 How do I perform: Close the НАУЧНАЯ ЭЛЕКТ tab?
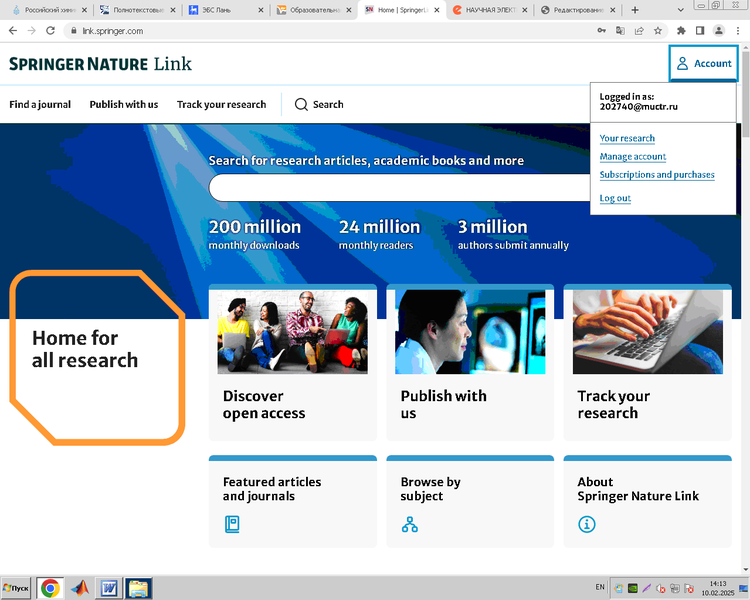click(x=525, y=10)
